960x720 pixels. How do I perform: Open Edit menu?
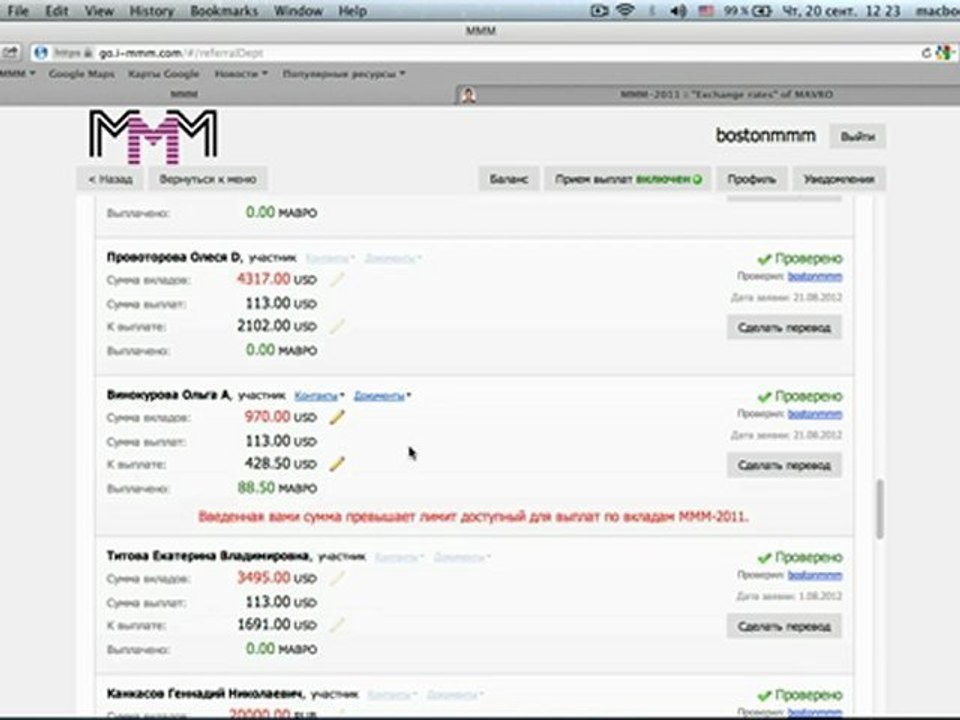(56, 10)
